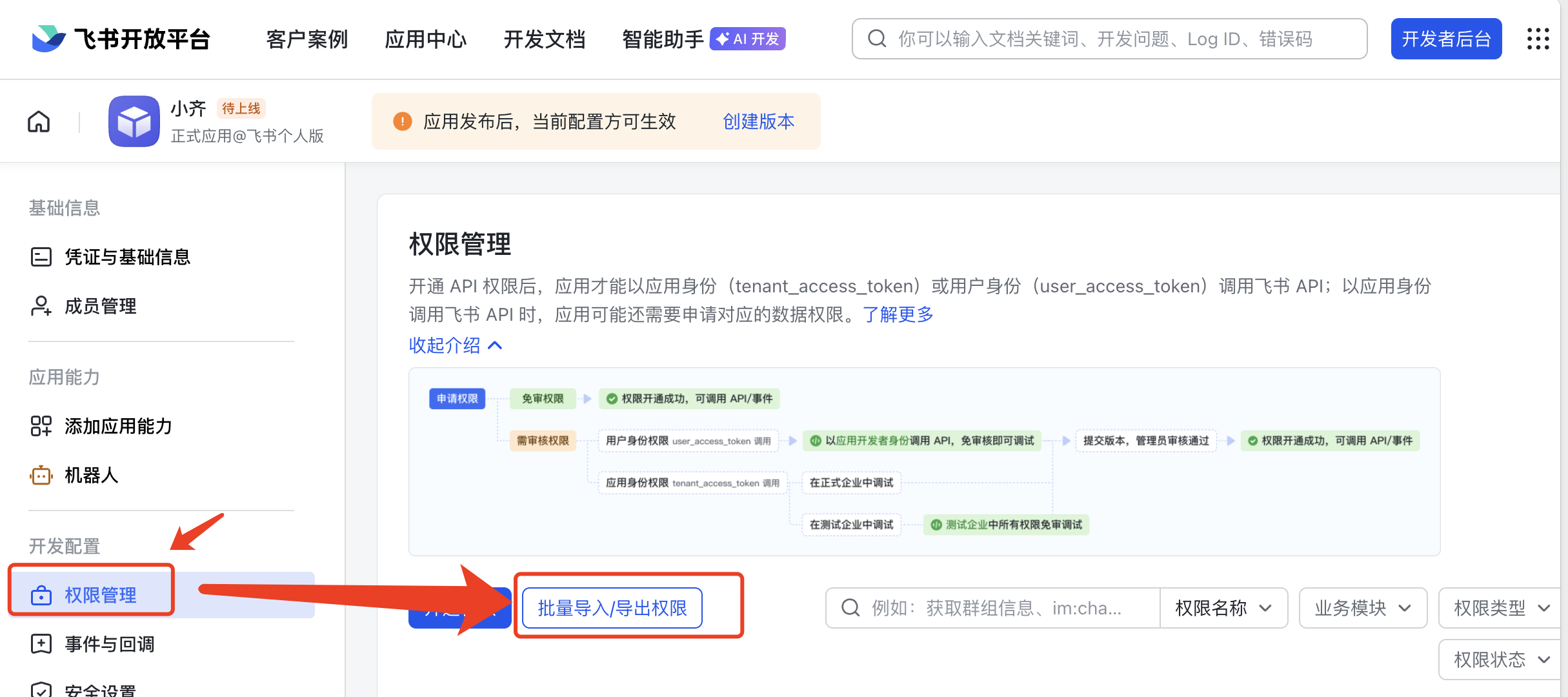Open the nine-dot apps grid icon
1568x697 pixels.
1538,39
